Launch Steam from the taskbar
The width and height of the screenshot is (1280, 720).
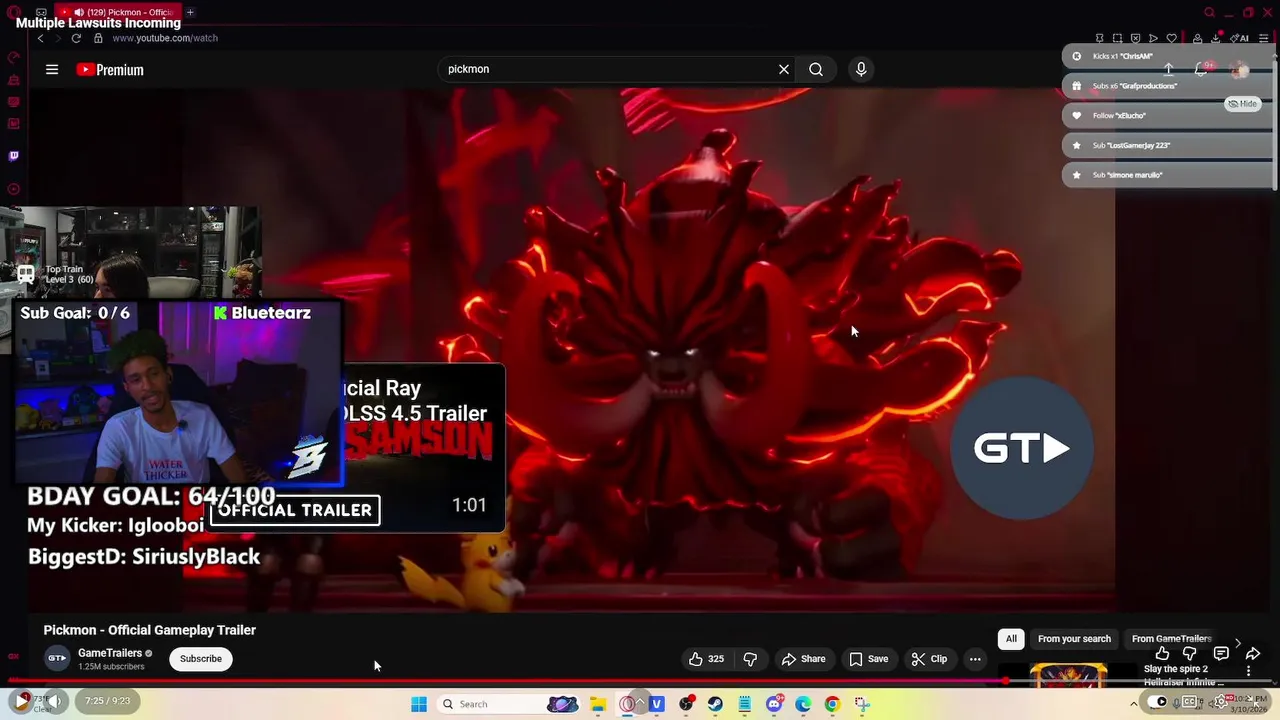point(715,704)
